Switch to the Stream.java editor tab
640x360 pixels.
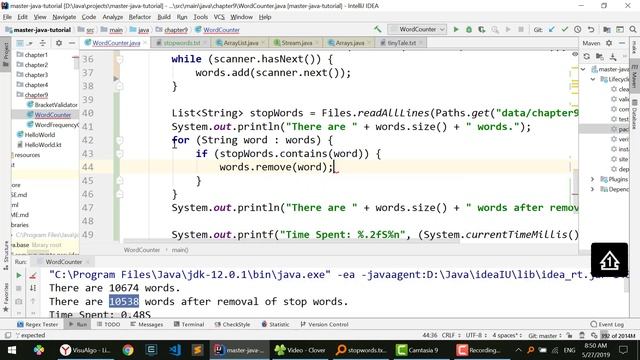296,43
